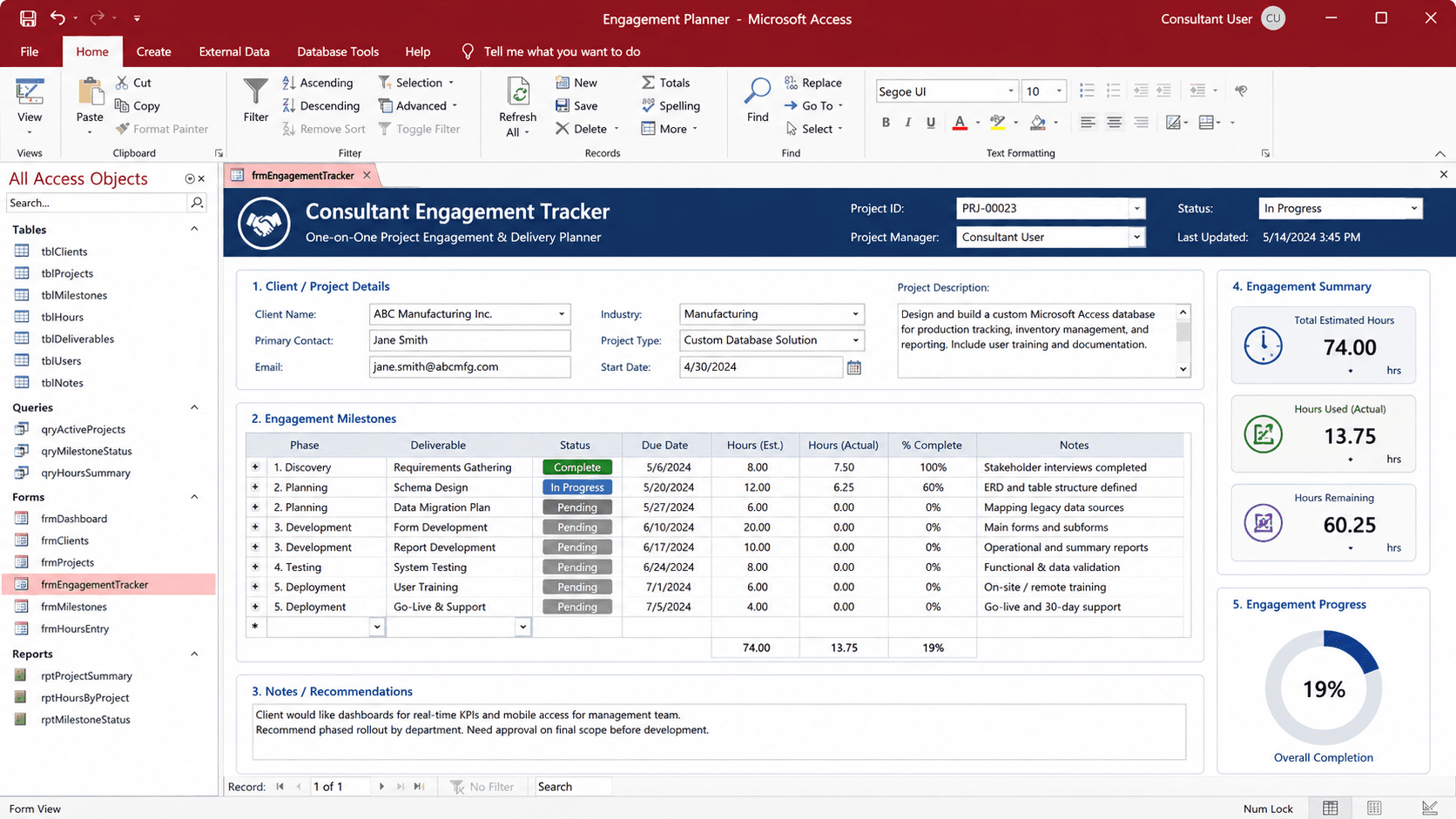Open the Project Type dropdown
This screenshot has height=819, width=1456.
pos(855,340)
